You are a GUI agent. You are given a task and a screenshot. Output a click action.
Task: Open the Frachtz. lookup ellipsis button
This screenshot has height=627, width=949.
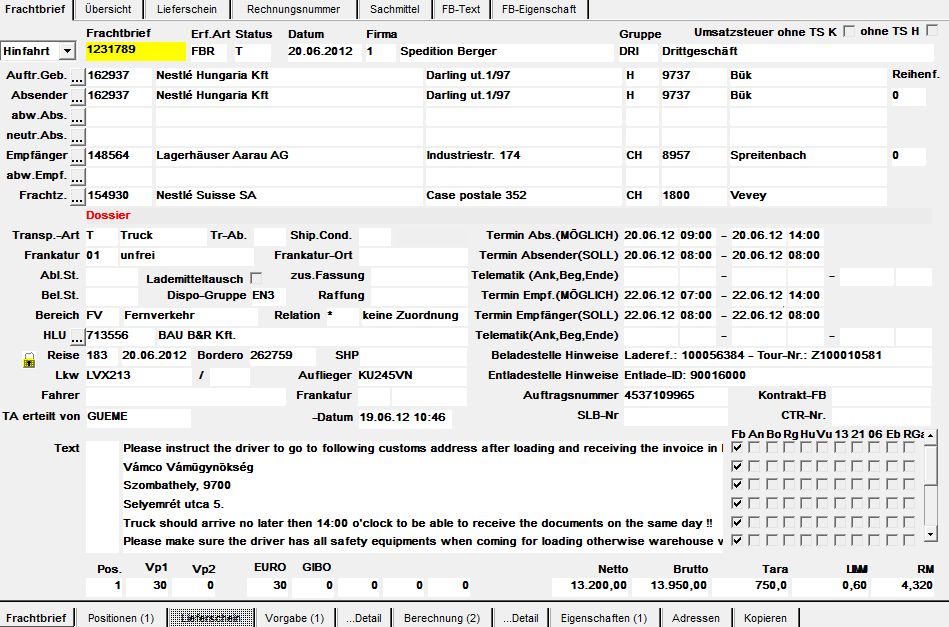77,197
